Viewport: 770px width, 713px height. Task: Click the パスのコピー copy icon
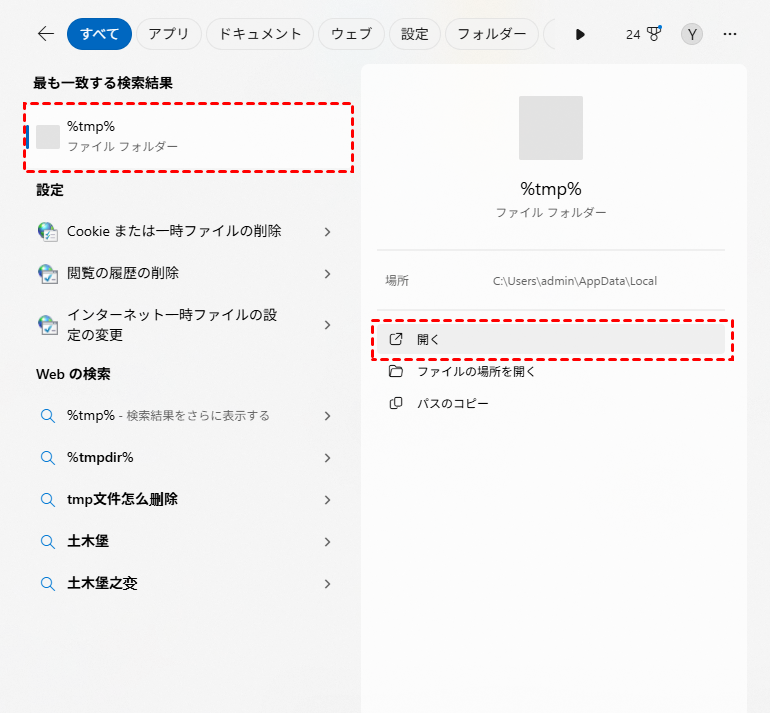pos(396,403)
